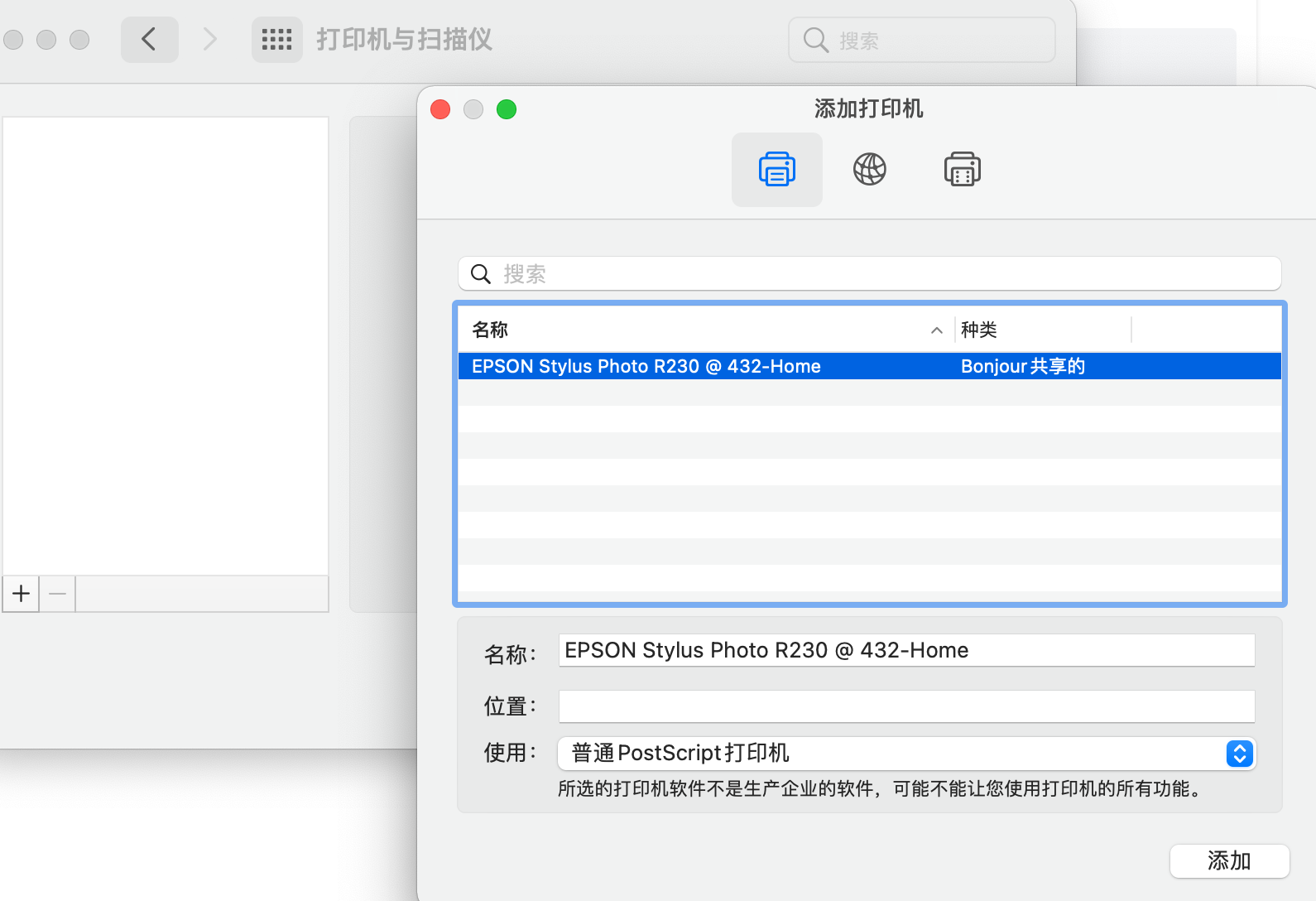Click the 添加 button
This screenshot has width=1316, height=901.
pos(1229,861)
